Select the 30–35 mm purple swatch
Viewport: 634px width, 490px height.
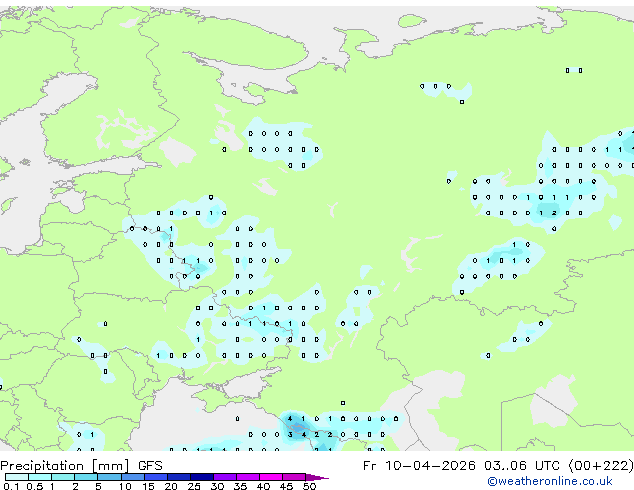pyautogui.click(x=225, y=477)
